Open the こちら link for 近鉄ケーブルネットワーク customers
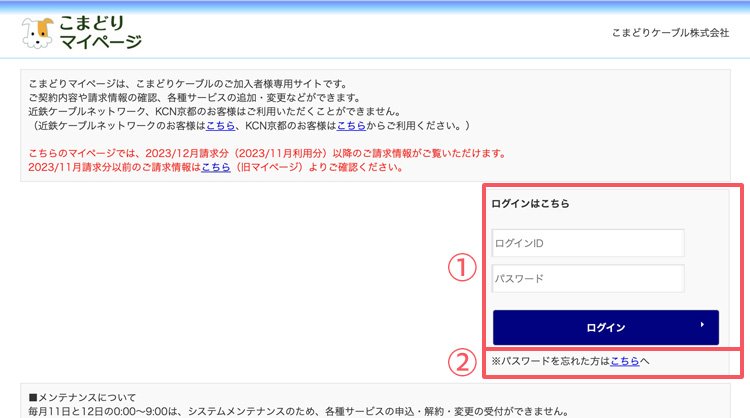Viewport: 750px width, 418px height. pyautogui.click(x=221, y=126)
